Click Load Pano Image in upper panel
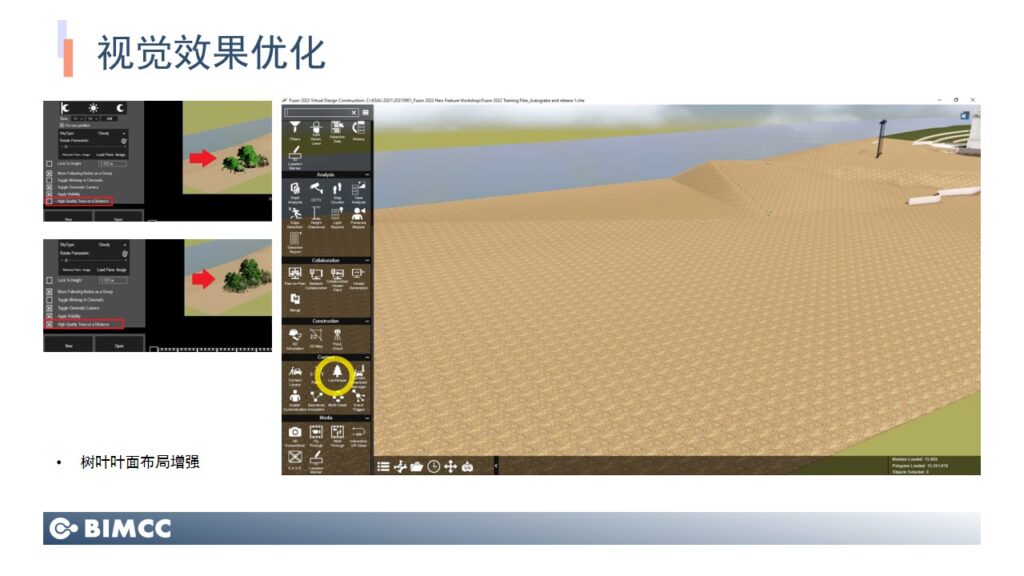The width and height of the screenshot is (1024, 576). 111,155
